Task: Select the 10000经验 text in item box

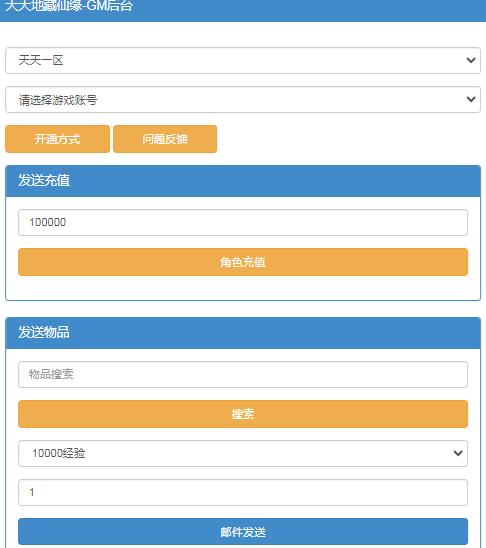Action: [58, 453]
